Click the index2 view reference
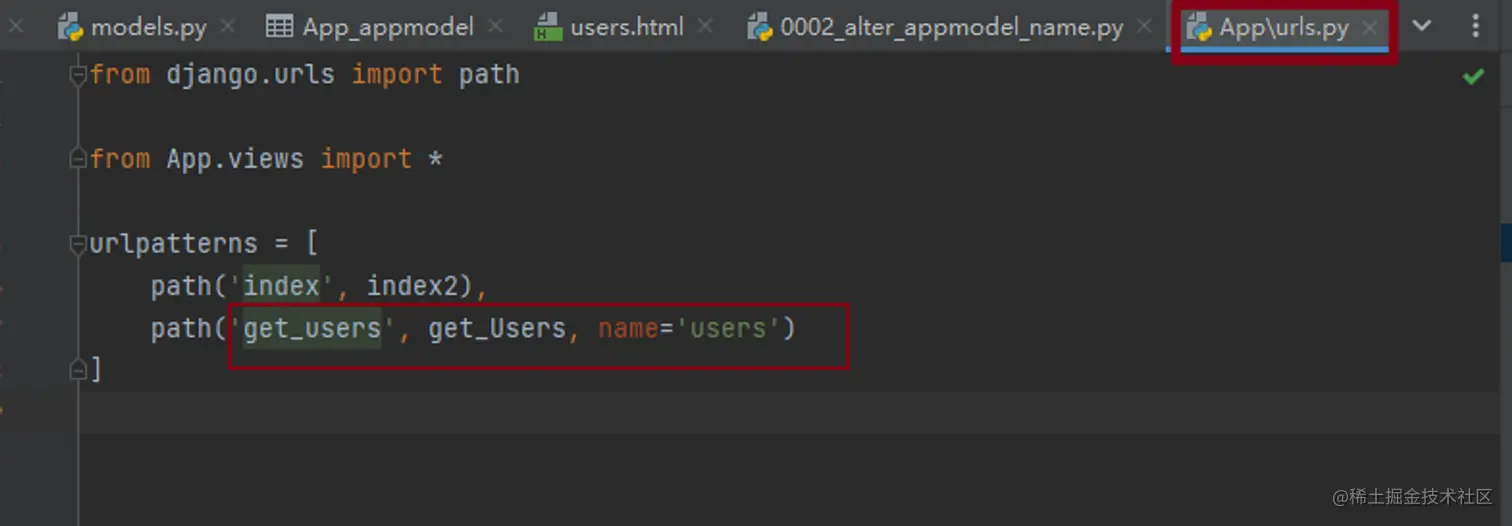1512x526 pixels. tap(412, 286)
